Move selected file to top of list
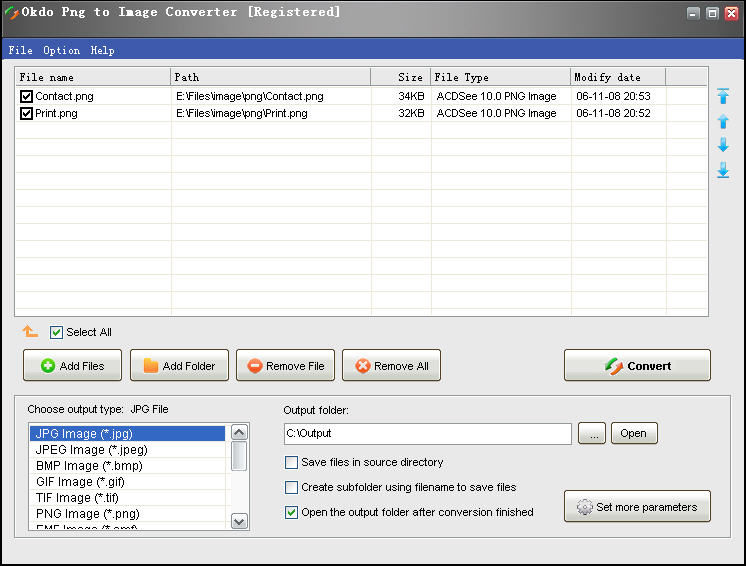Image resolution: width=746 pixels, height=566 pixels. 723,96
